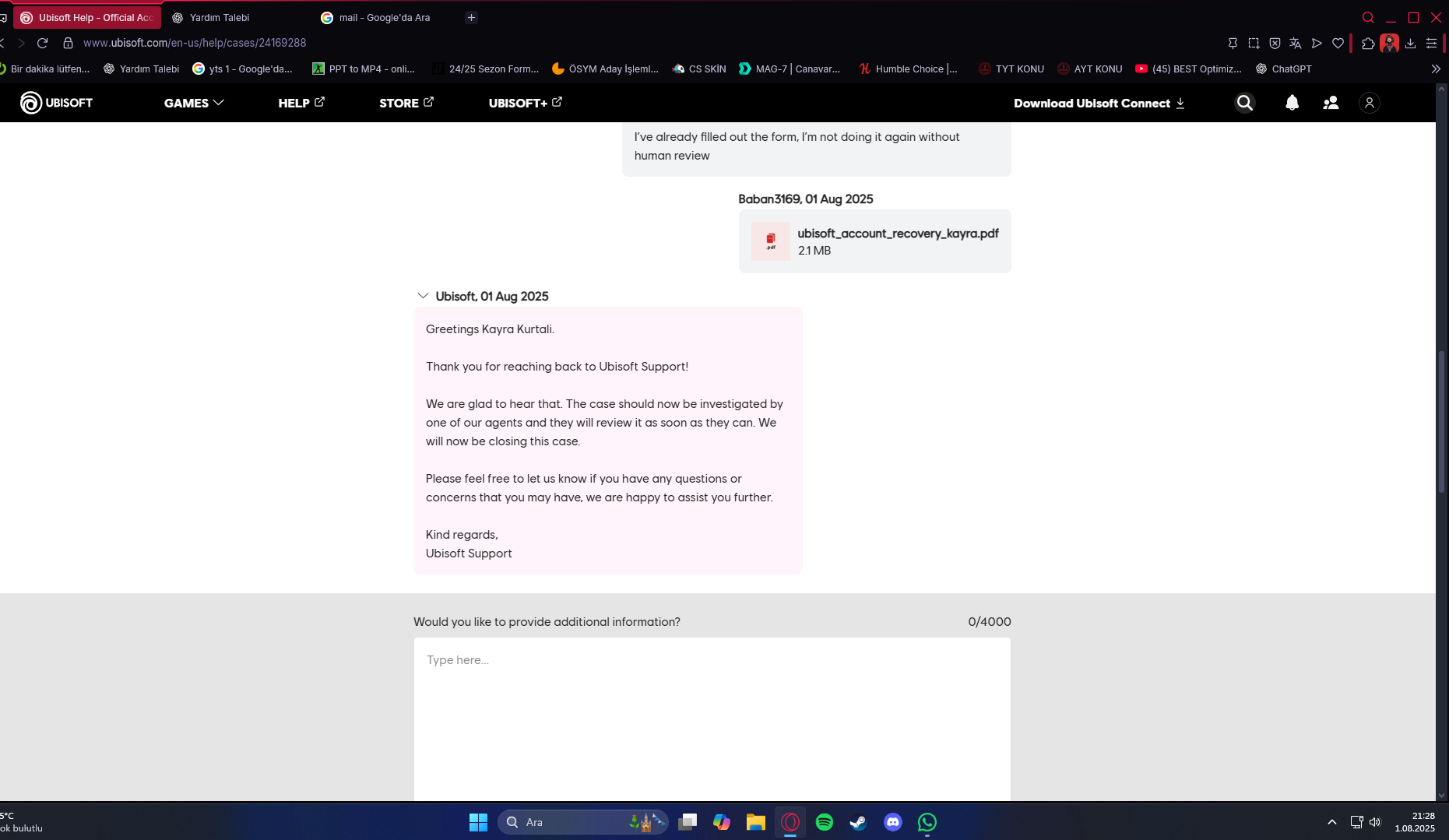Click the additional information text box
This screenshot has width=1449, height=840.
click(712, 719)
